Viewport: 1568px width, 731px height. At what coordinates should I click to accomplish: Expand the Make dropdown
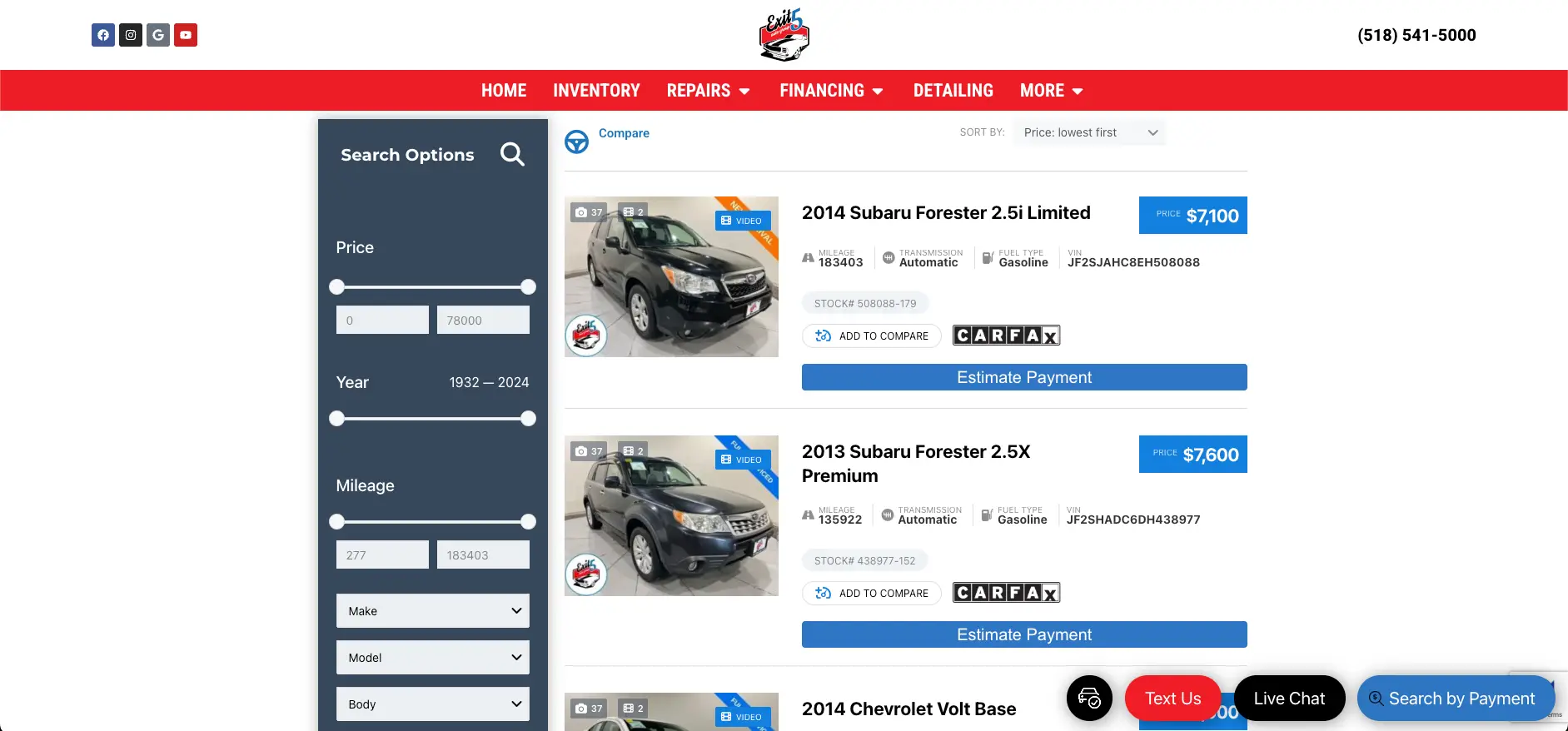click(433, 611)
